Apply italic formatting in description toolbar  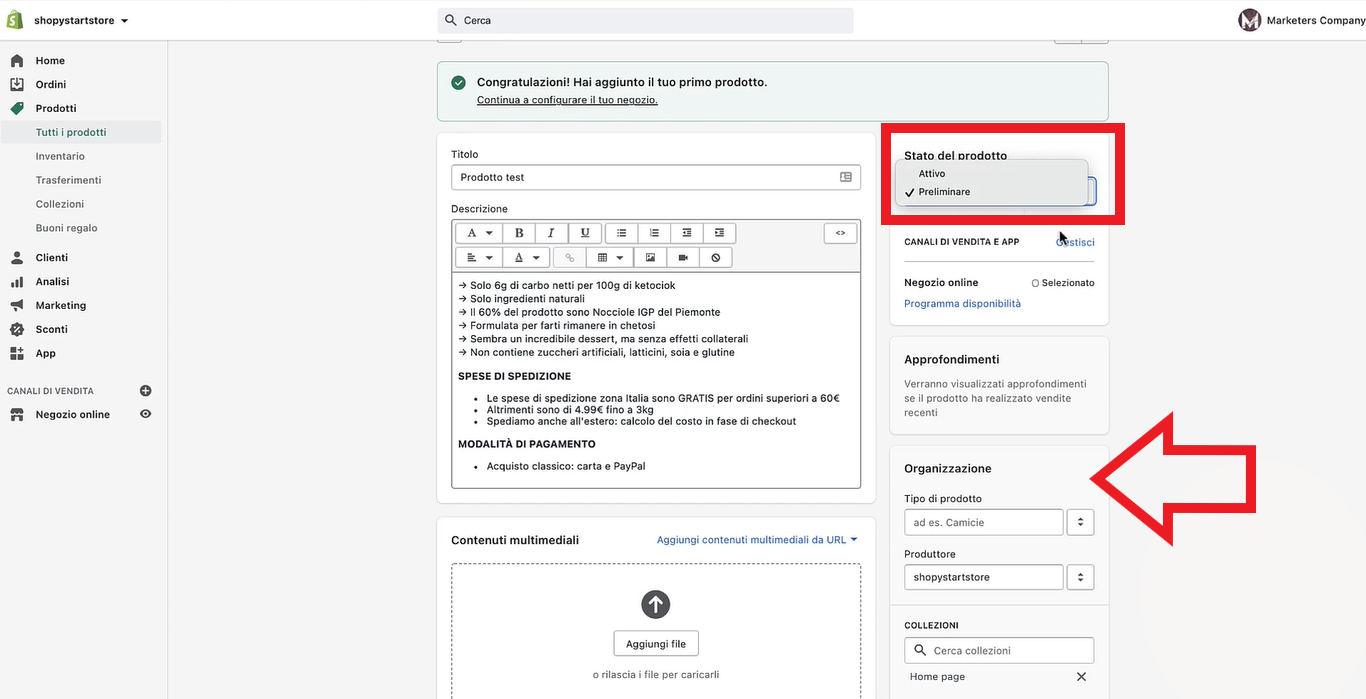[551, 233]
